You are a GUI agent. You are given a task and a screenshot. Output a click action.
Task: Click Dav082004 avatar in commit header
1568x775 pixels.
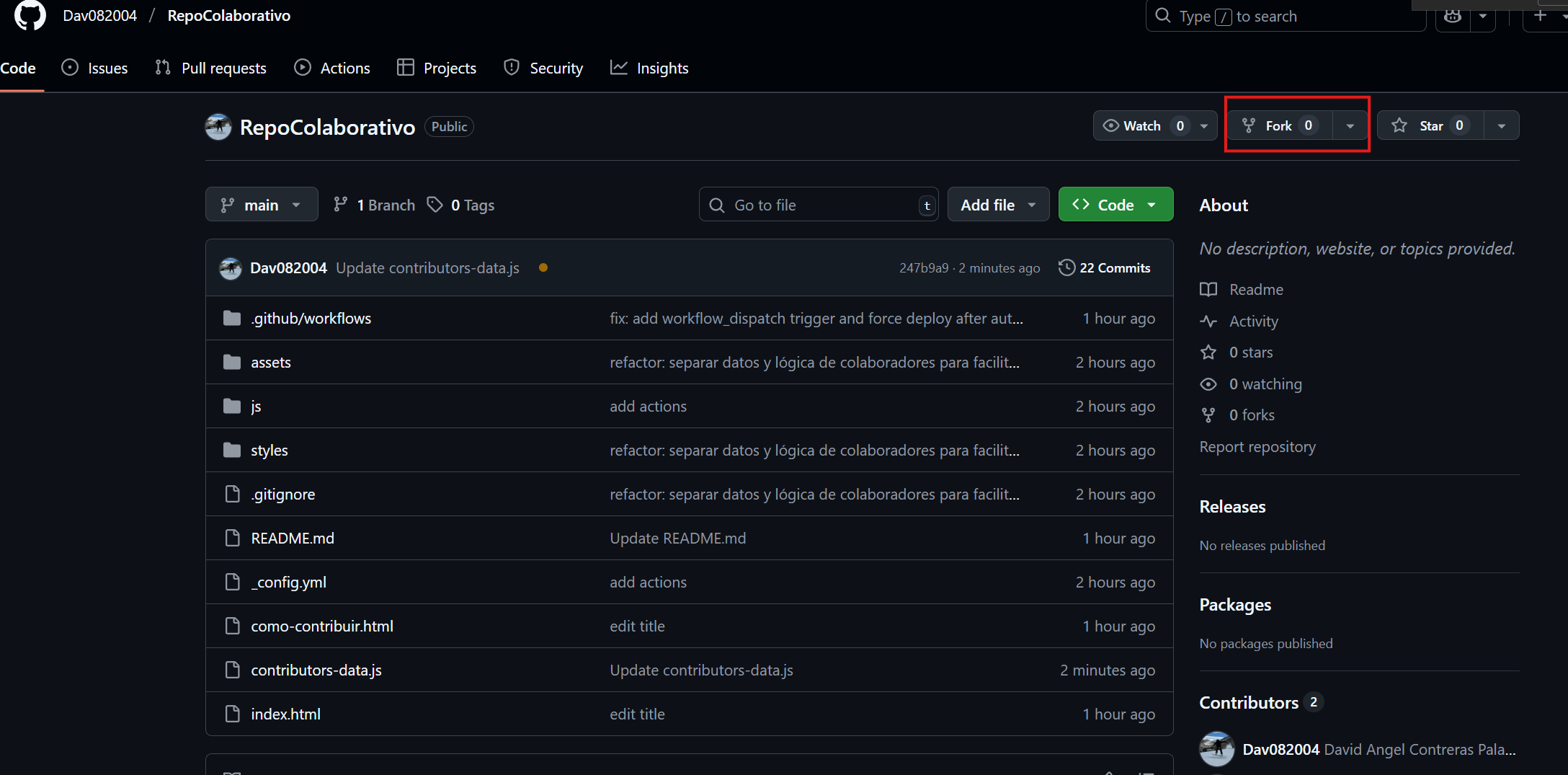231,268
